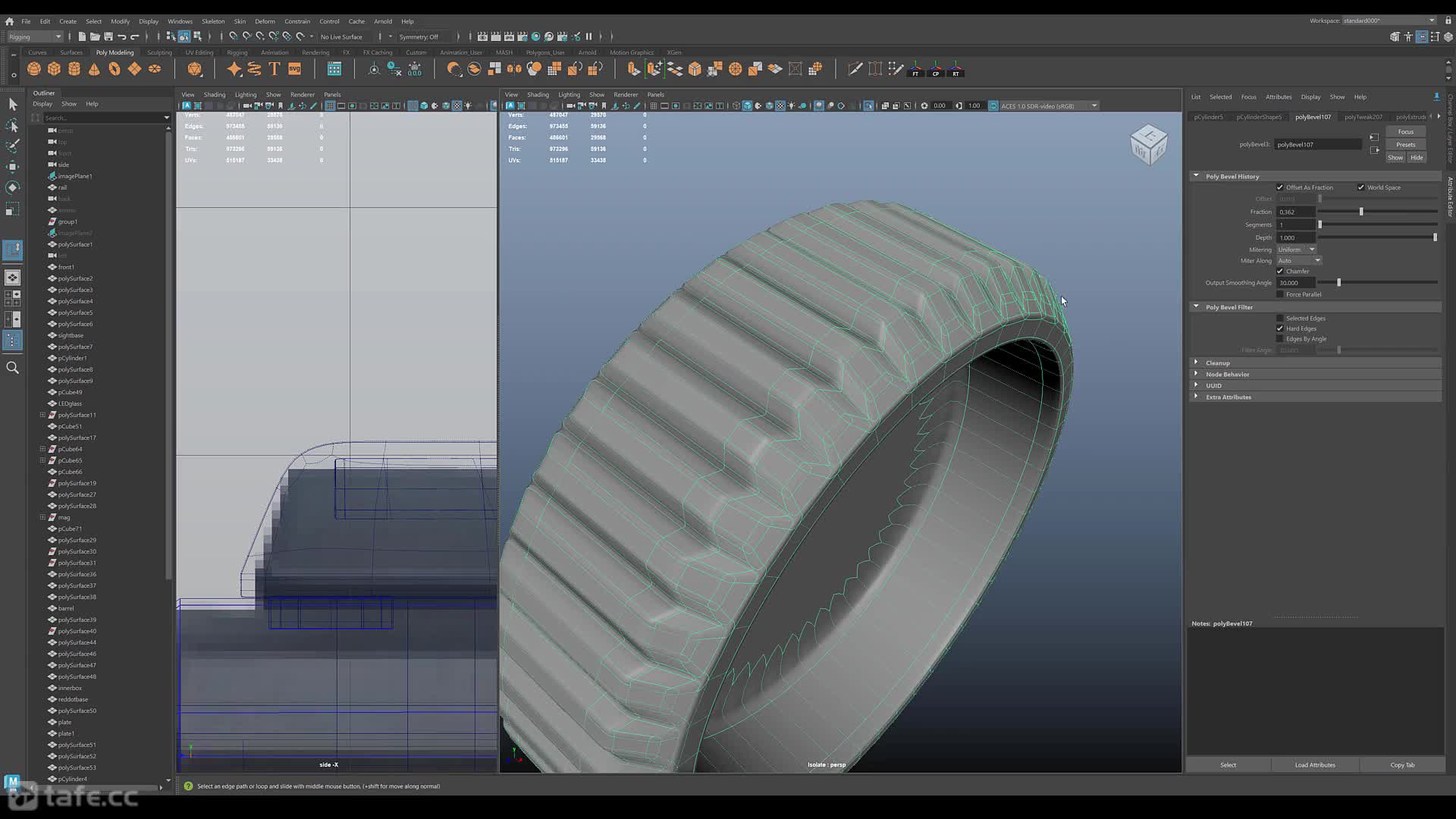Click the freeze transformations 0.0.0 icon
This screenshot has width=1456, height=819.
[415, 69]
